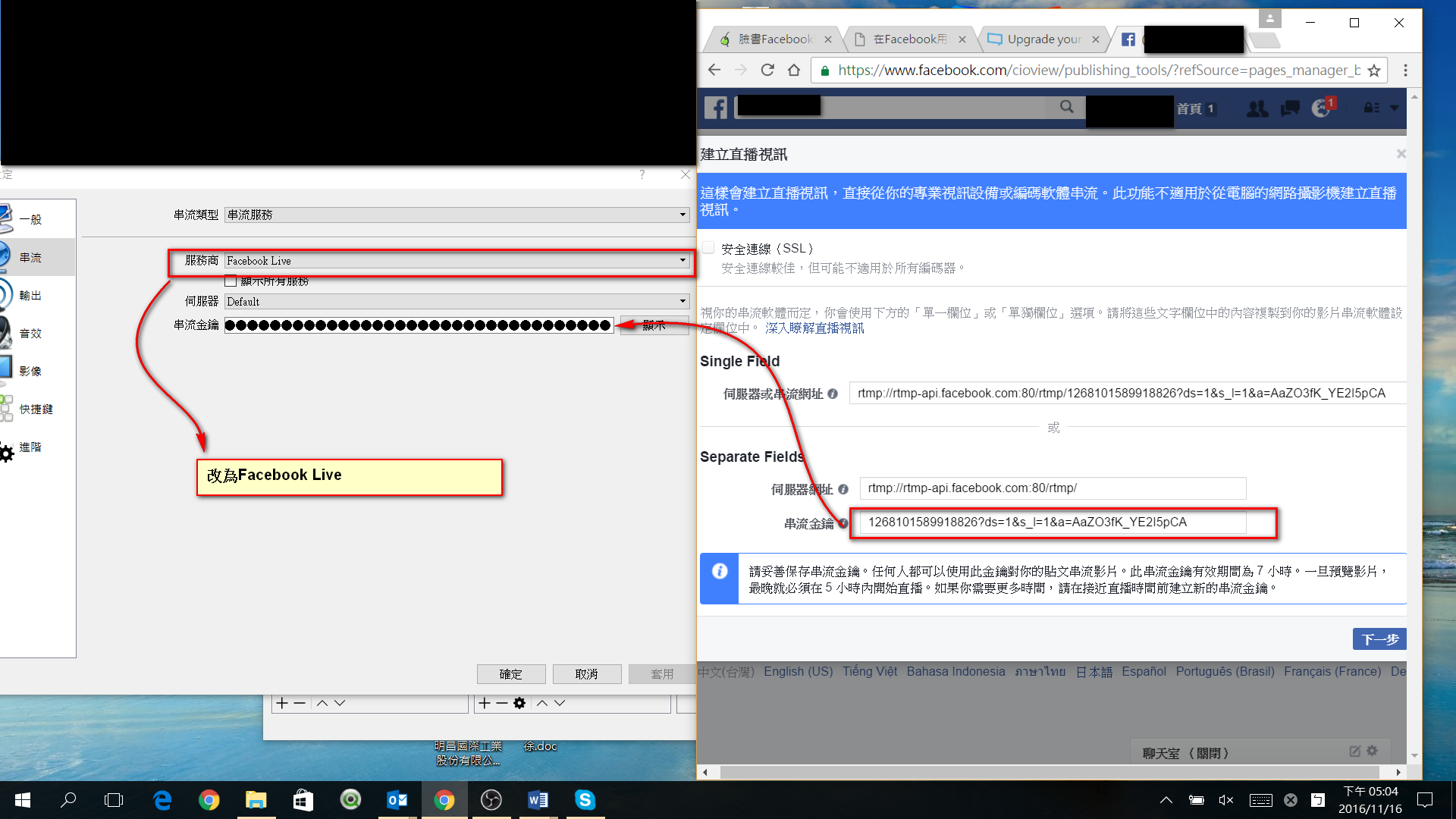Click the OBS sources add plus button
This screenshot has height=819, width=1456.
(x=485, y=703)
